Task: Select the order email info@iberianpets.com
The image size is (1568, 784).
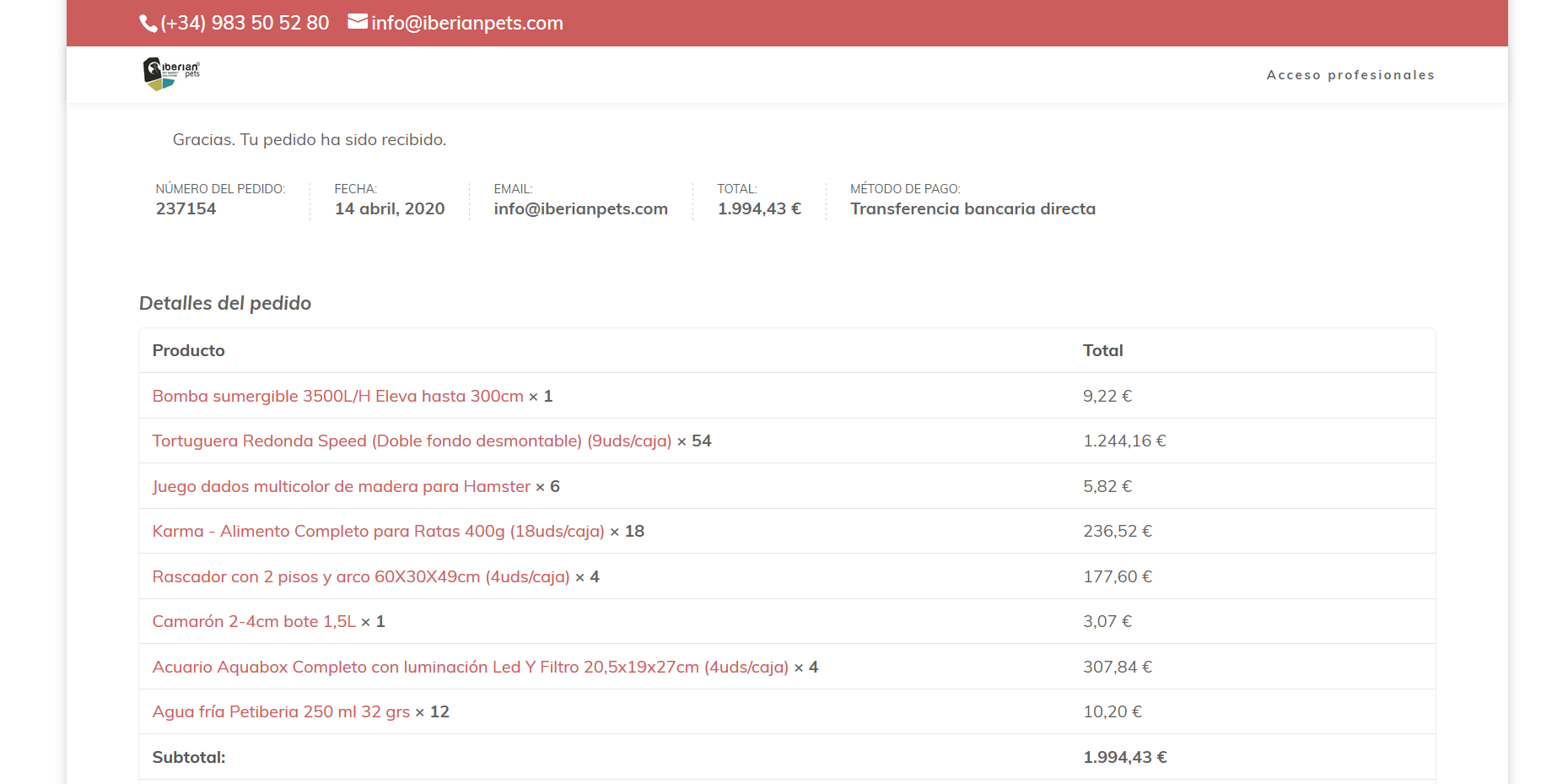Action: tap(581, 208)
